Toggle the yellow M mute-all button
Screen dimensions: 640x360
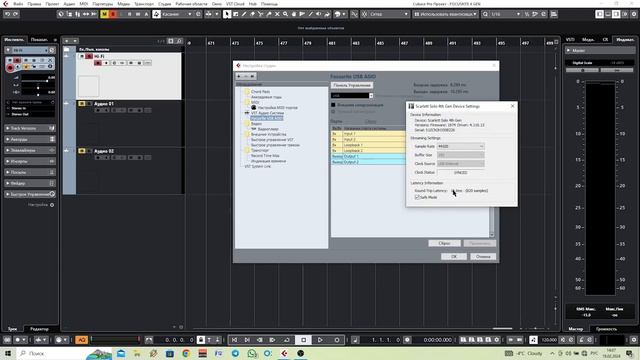(104, 14)
